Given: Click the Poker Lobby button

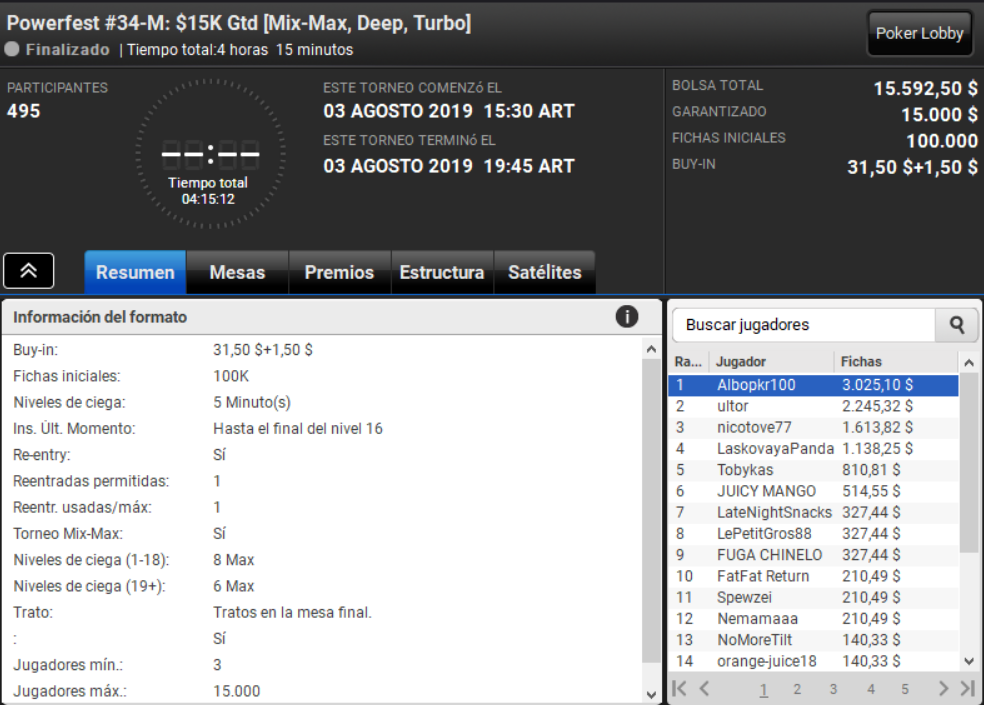Looking at the screenshot, I should (x=919, y=33).
